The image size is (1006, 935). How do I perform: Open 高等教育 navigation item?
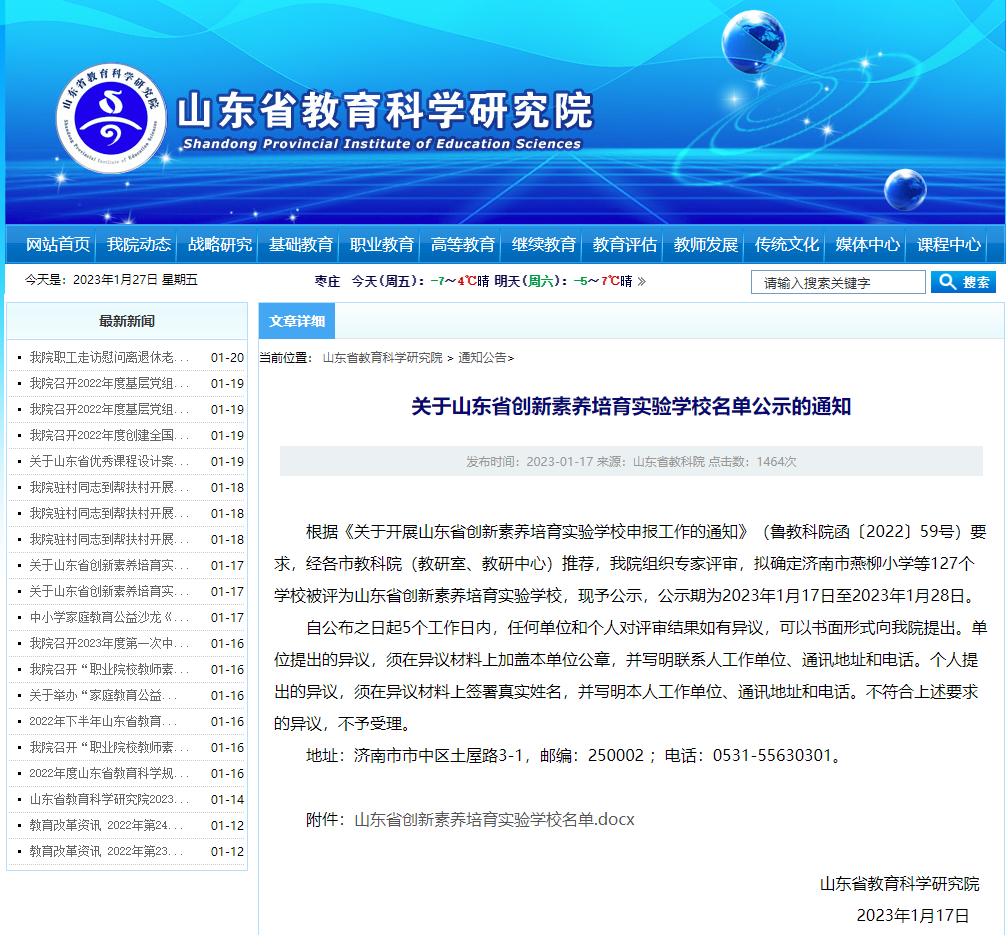[x=462, y=244]
